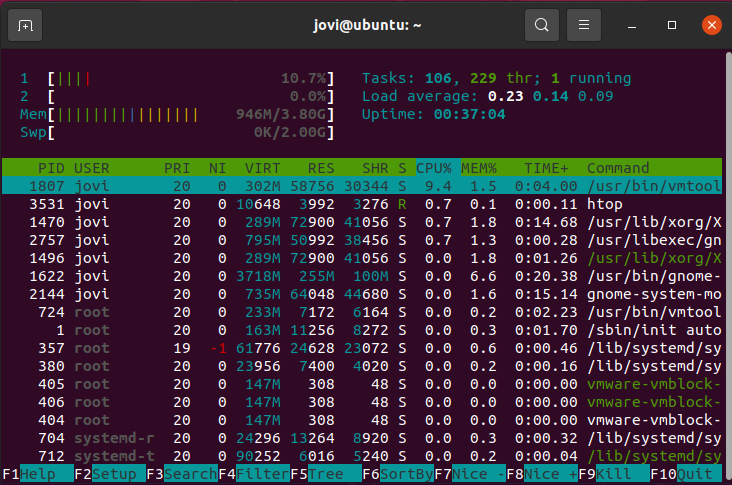This screenshot has height=485, width=732.
Task: Select process row PID 2757
Action: pyautogui.click(x=362, y=240)
